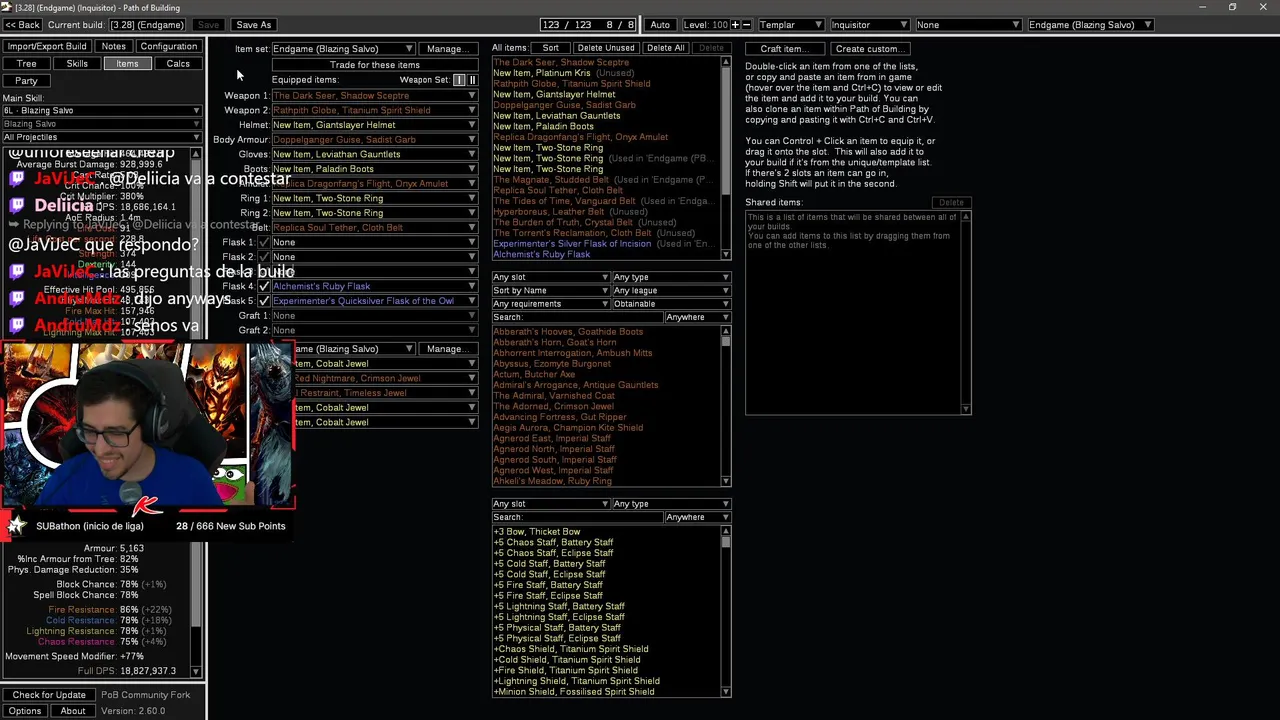
Task: Disable the Flask 5 Quicksilver Flask checkbox
Action: pos(264,301)
